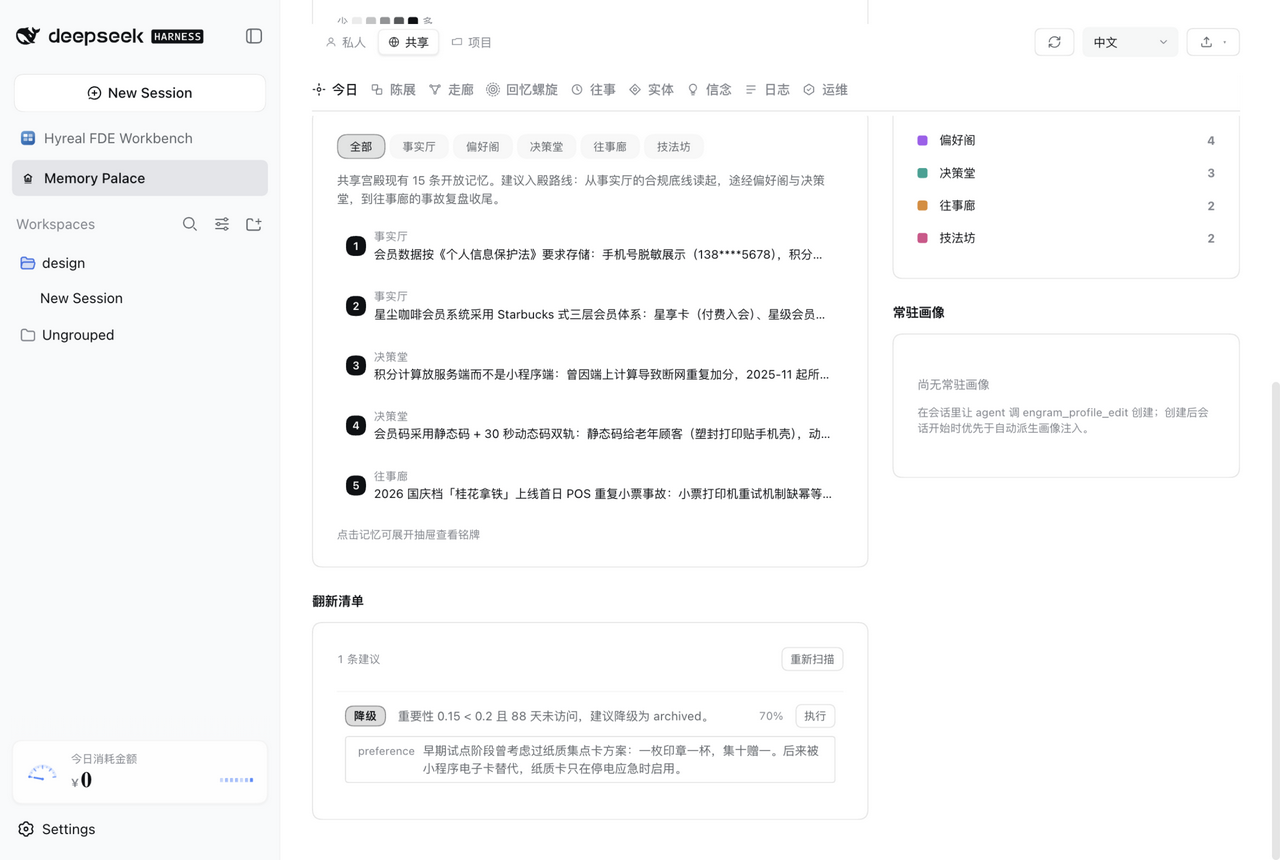Click the New Session button
This screenshot has width=1280, height=860.
tap(140, 93)
